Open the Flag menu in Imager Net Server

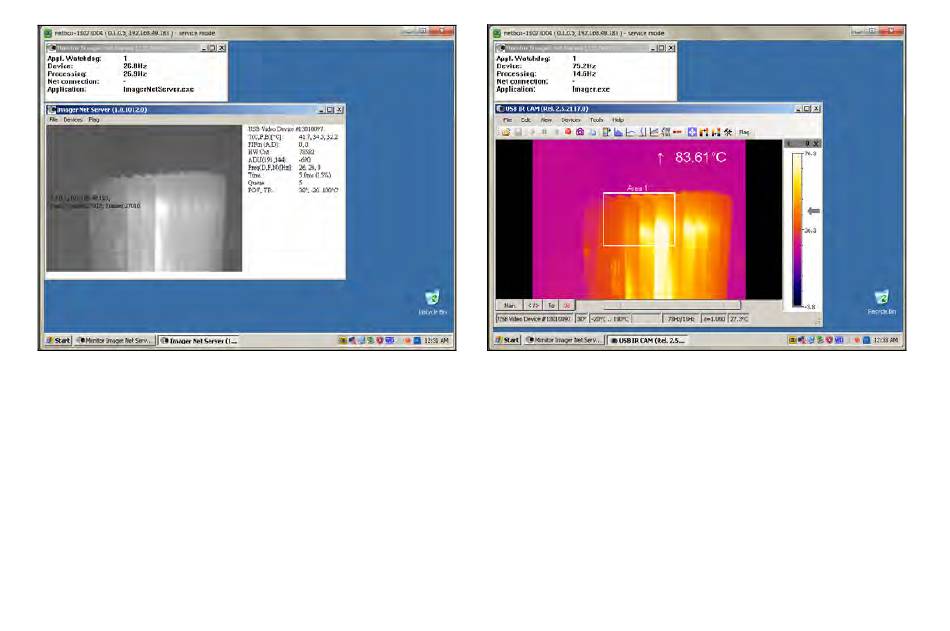[x=94, y=120]
